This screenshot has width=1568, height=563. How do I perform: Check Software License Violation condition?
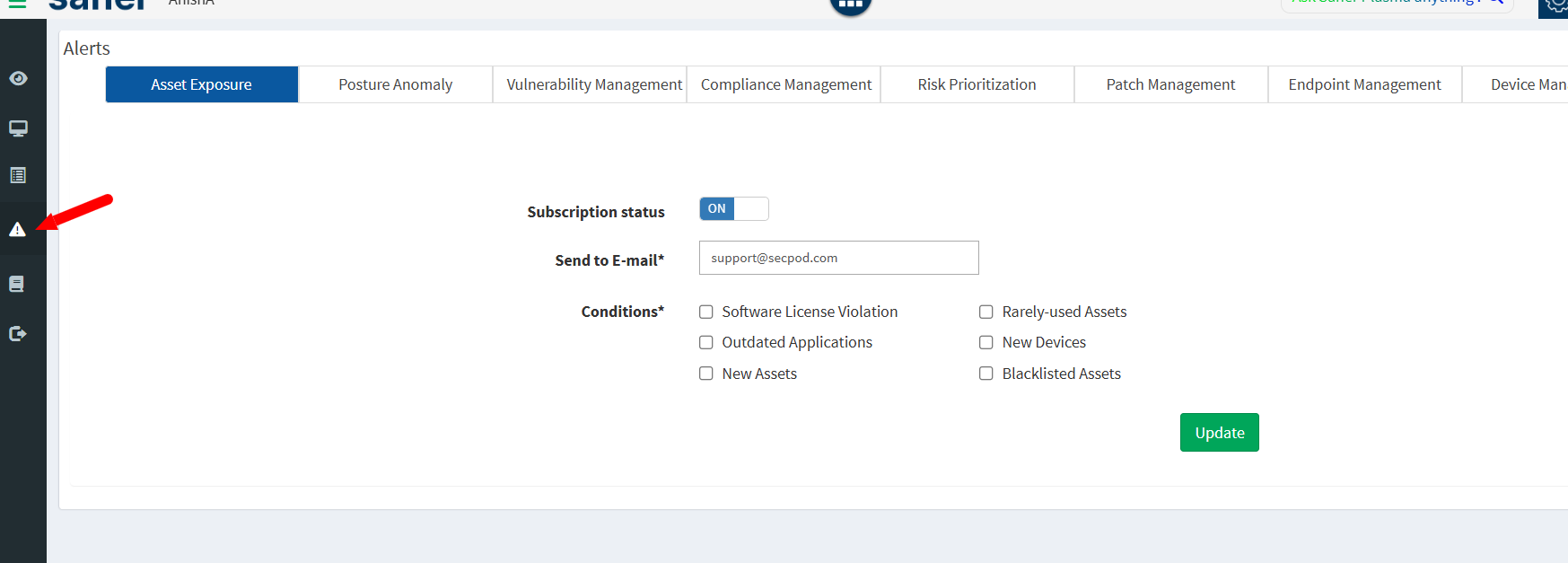(x=706, y=312)
